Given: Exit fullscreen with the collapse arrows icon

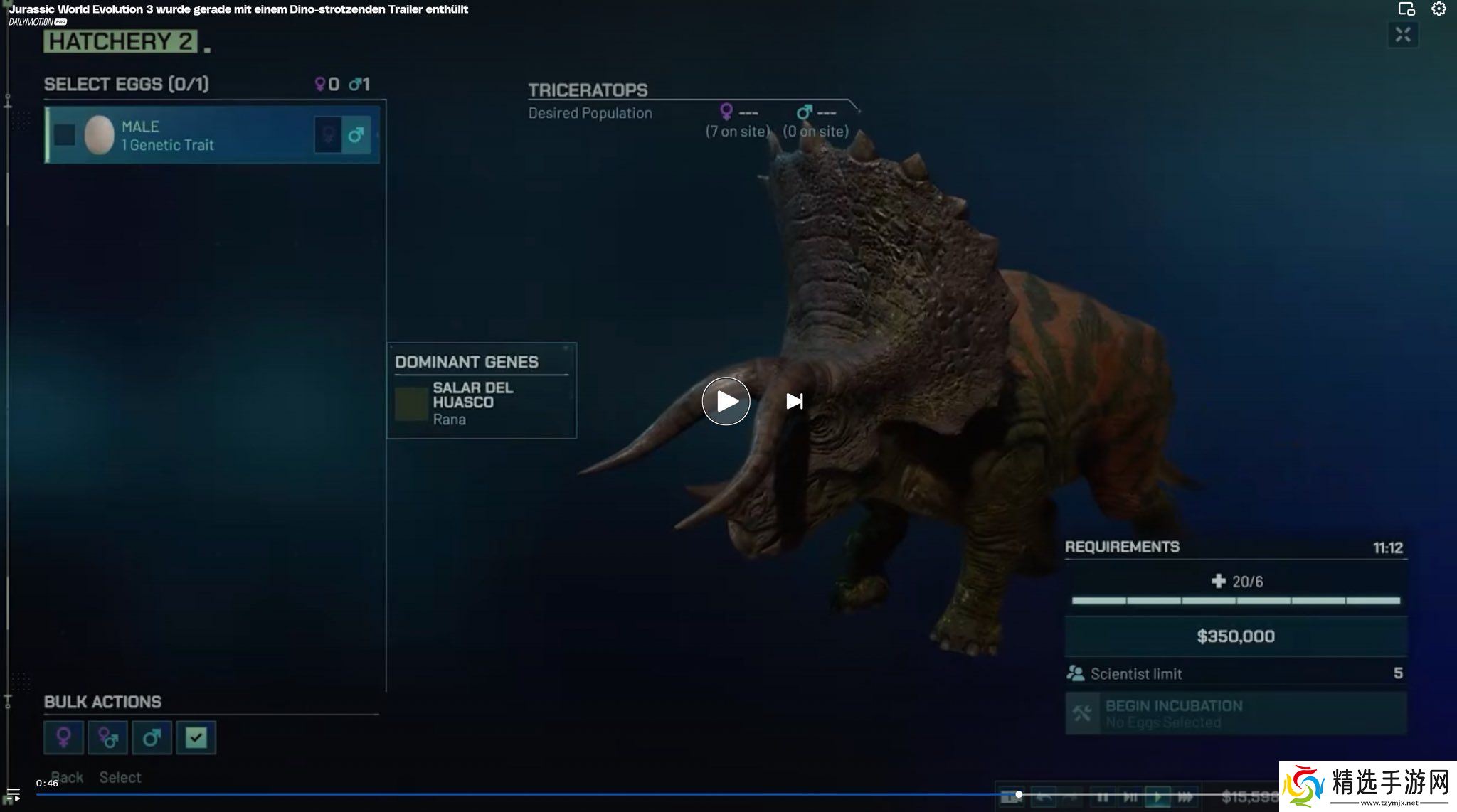Looking at the screenshot, I should click(x=1402, y=35).
